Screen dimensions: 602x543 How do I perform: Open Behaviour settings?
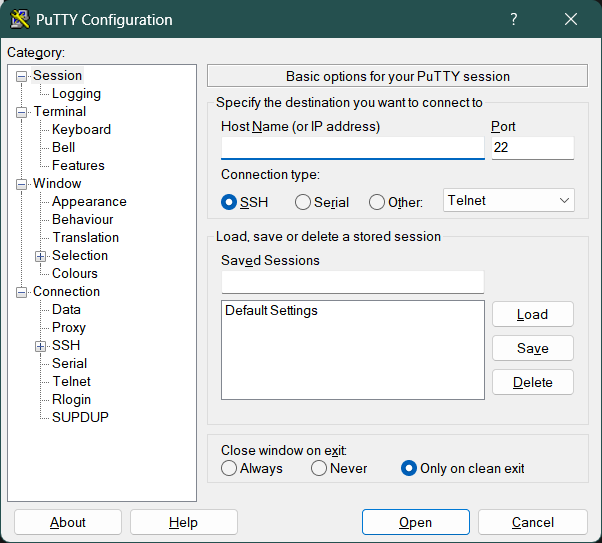[x=83, y=220]
